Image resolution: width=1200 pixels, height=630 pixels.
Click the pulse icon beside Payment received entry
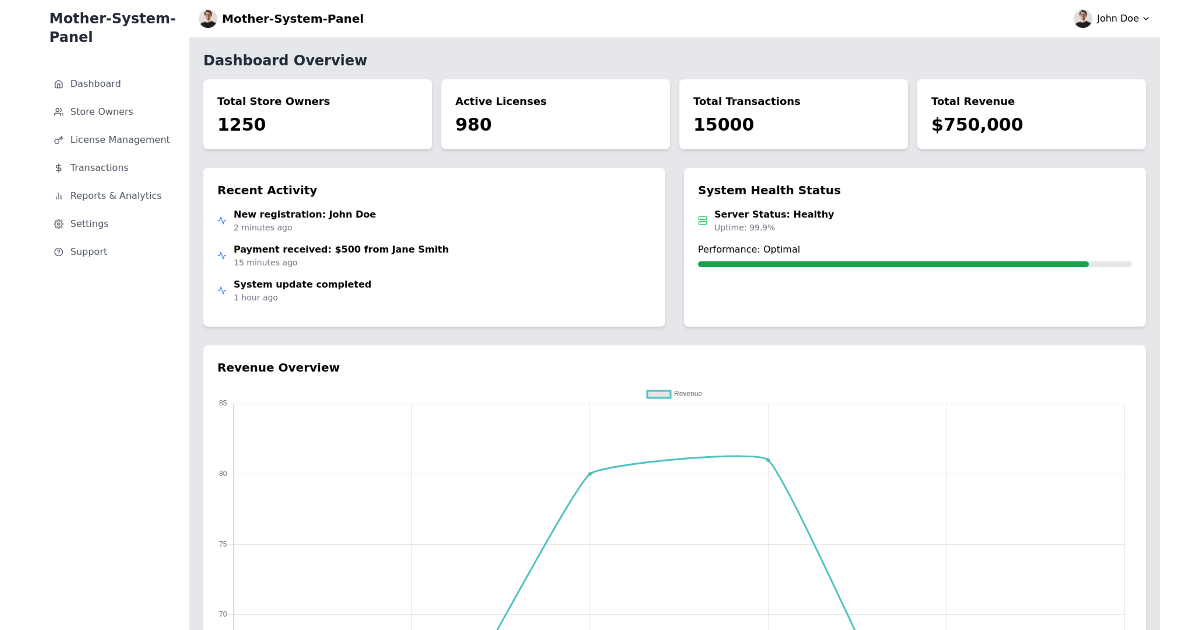tap(221, 254)
